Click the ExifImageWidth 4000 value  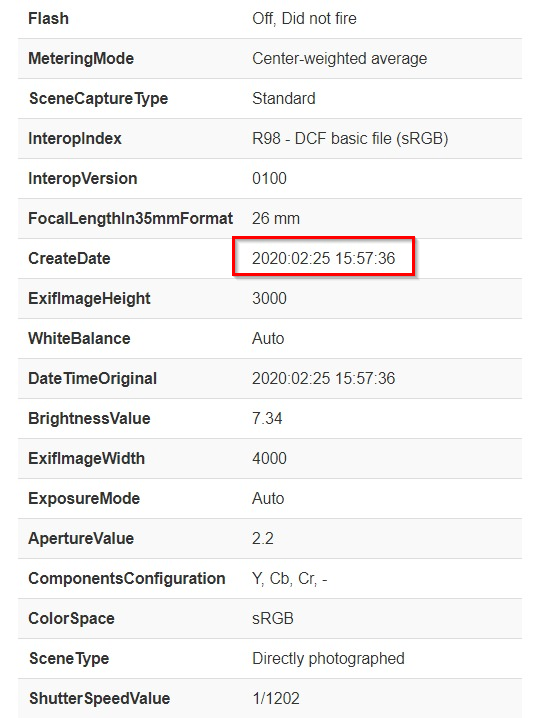coord(269,458)
